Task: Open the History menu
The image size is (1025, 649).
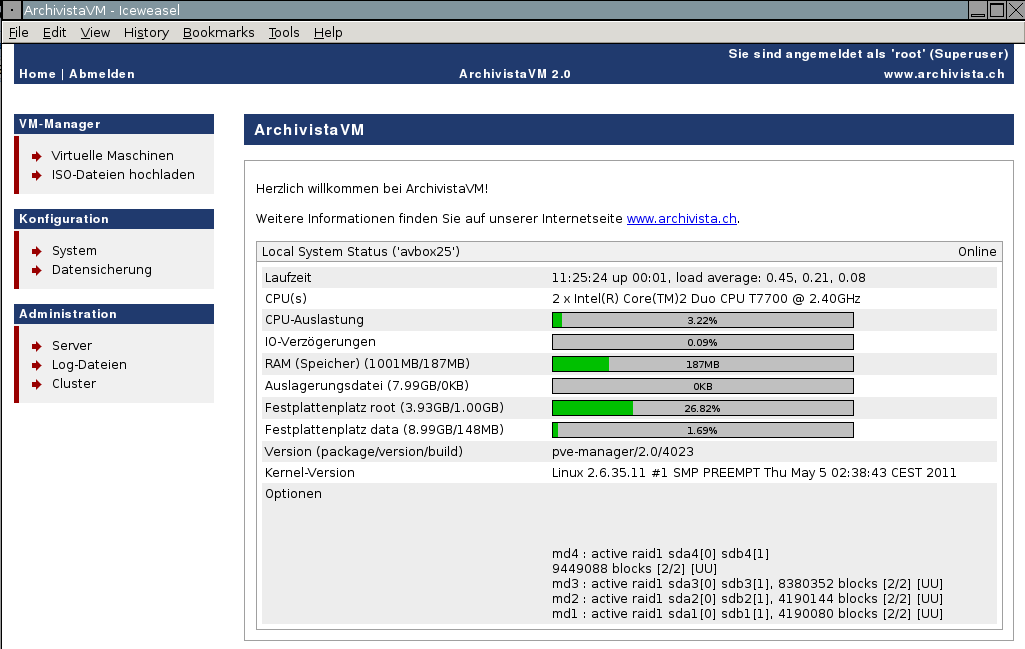Action: coord(146,32)
